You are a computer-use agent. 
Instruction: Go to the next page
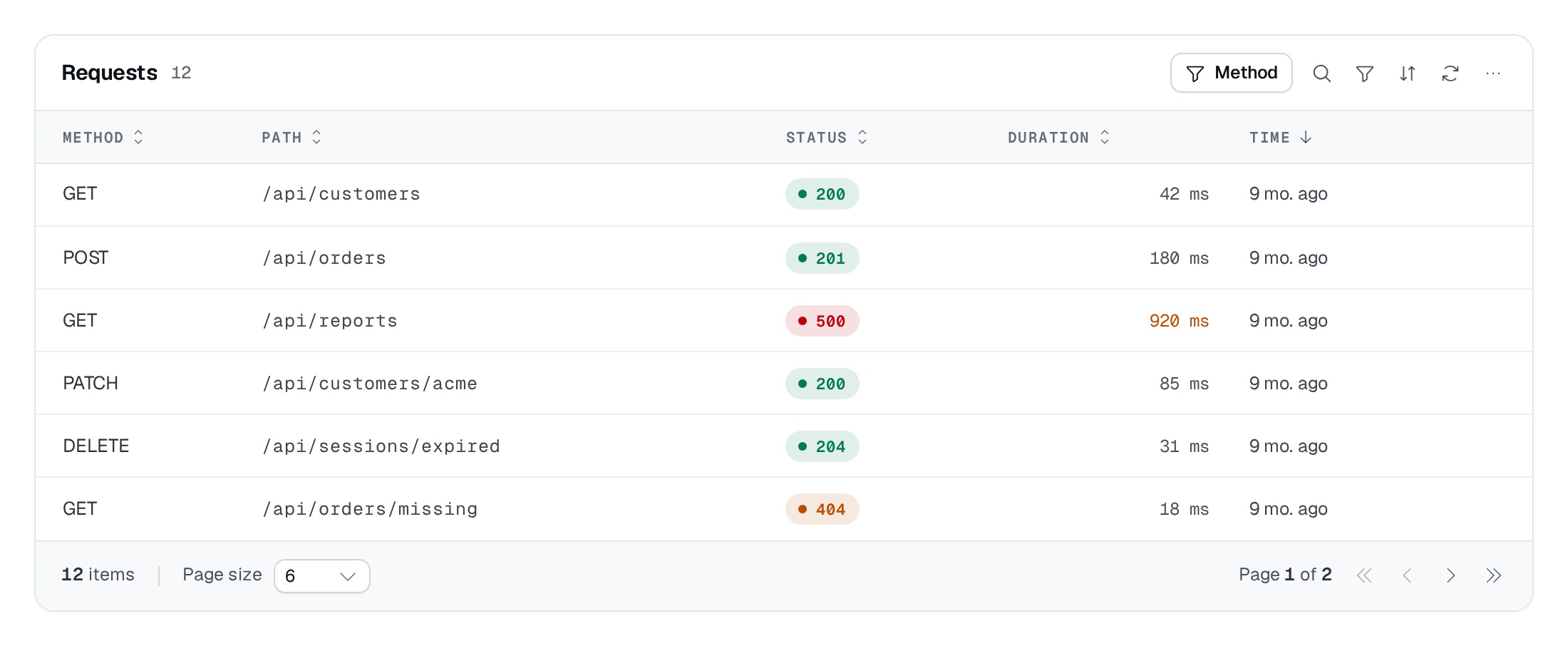(x=1450, y=575)
